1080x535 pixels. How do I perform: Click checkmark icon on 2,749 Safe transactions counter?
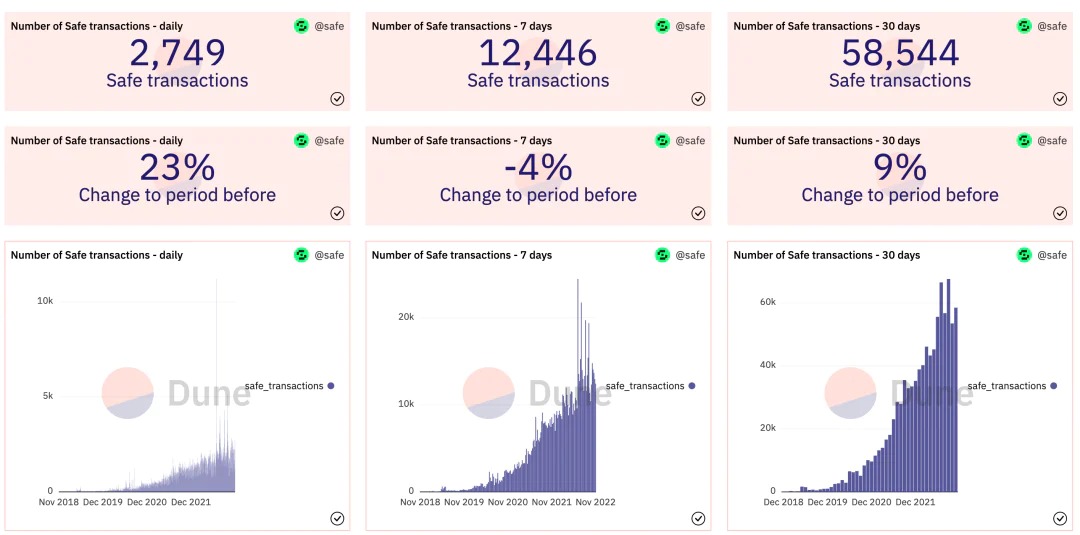coord(337,98)
